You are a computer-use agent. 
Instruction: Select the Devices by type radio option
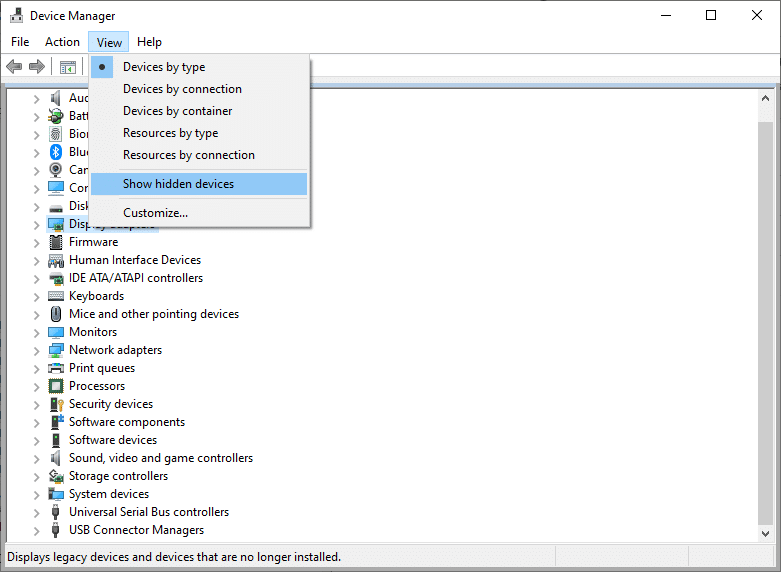tap(164, 67)
